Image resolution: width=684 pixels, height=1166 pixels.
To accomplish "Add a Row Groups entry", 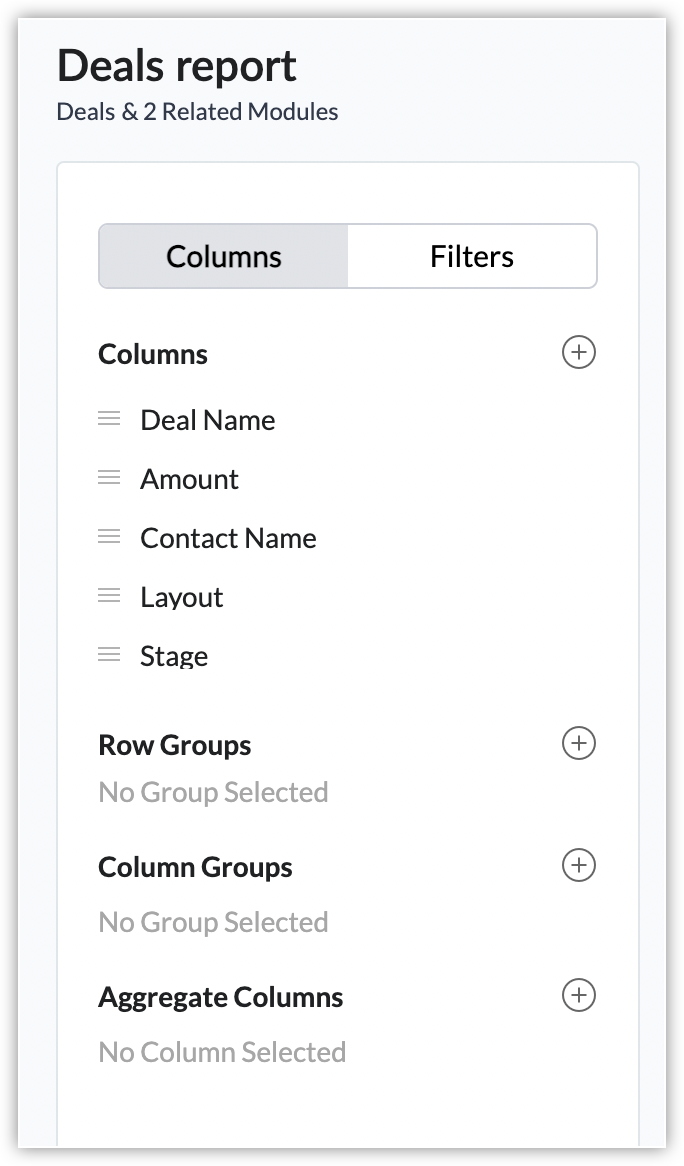I will (x=578, y=744).
